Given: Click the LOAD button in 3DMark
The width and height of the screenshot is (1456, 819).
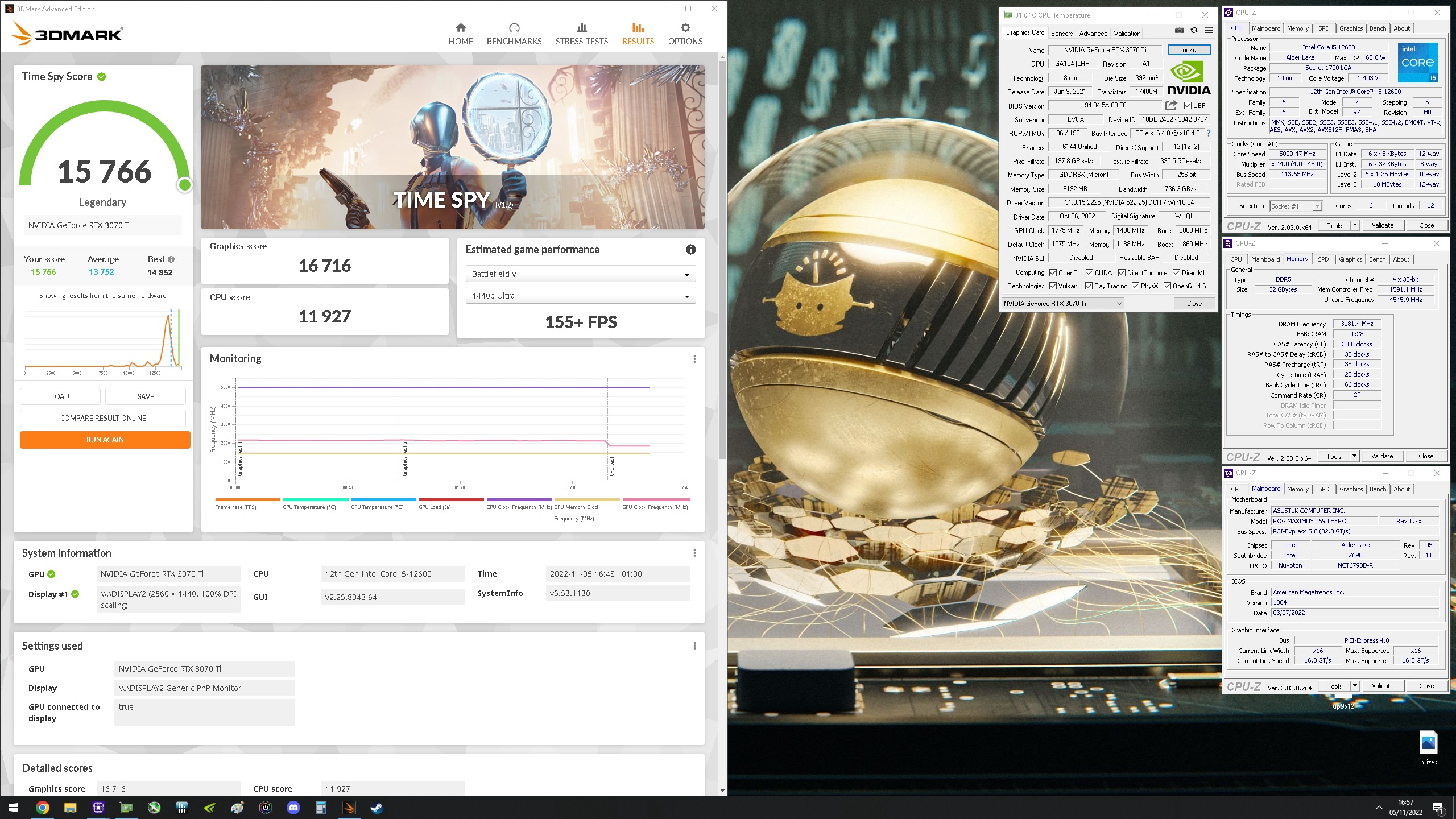Looking at the screenshot, I should [x=60, y=396].
